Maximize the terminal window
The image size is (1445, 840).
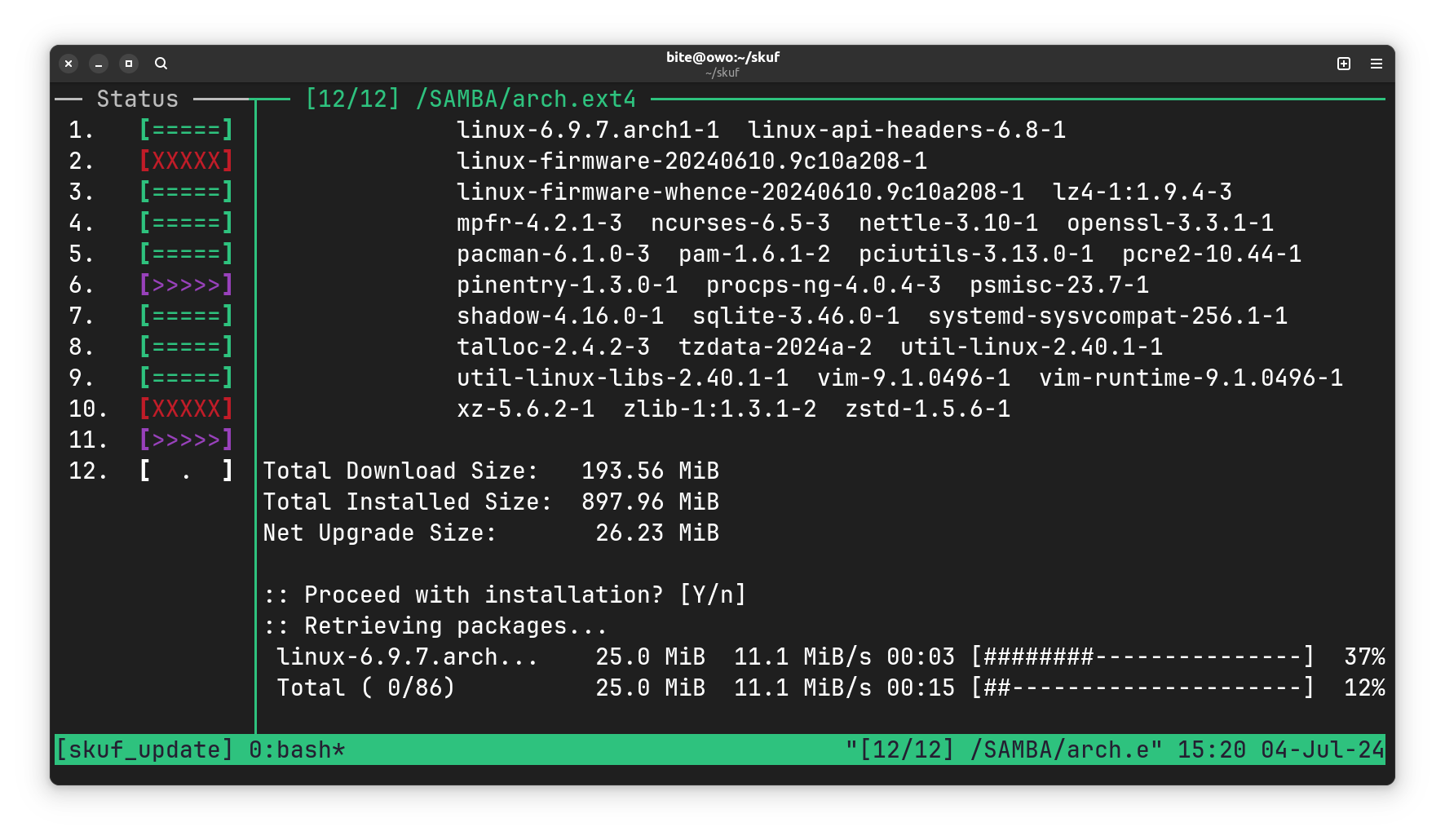coord(129,63)
